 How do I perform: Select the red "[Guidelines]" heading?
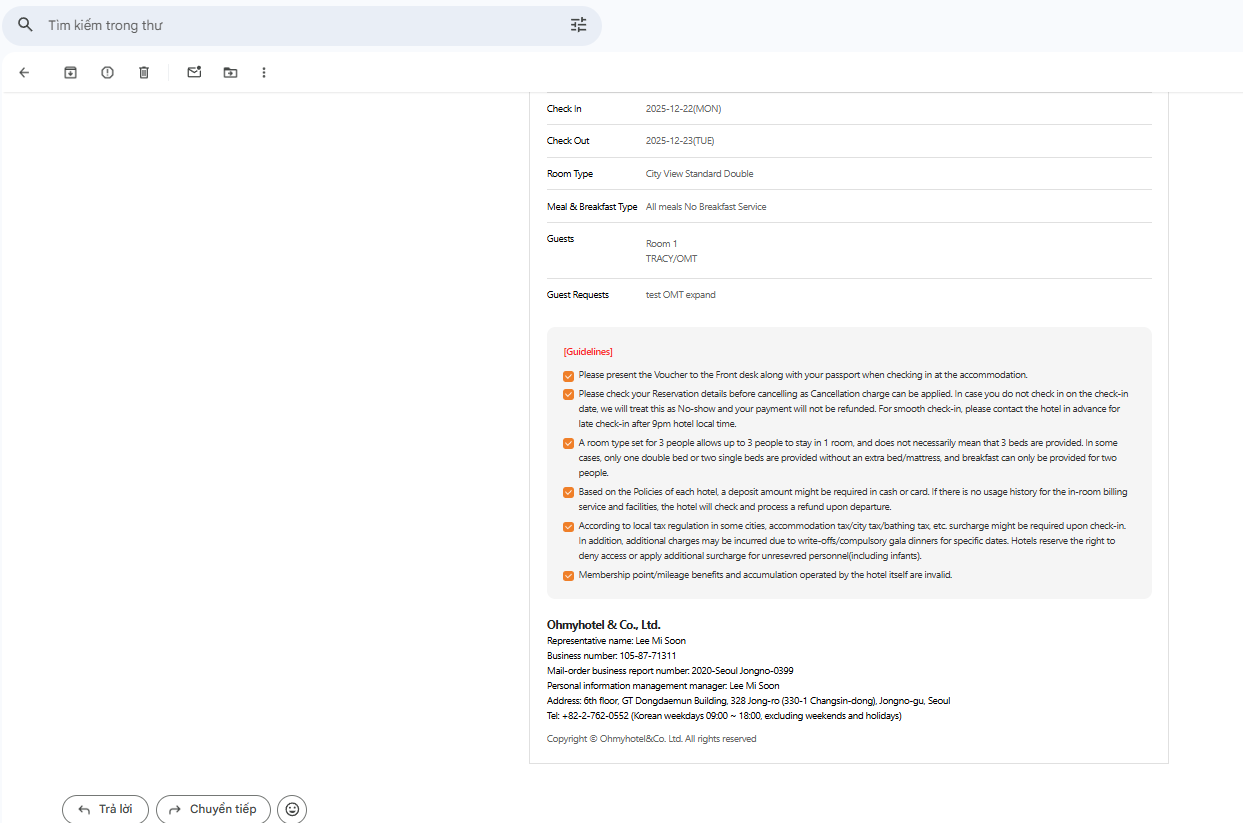click(x=588, y=352)
